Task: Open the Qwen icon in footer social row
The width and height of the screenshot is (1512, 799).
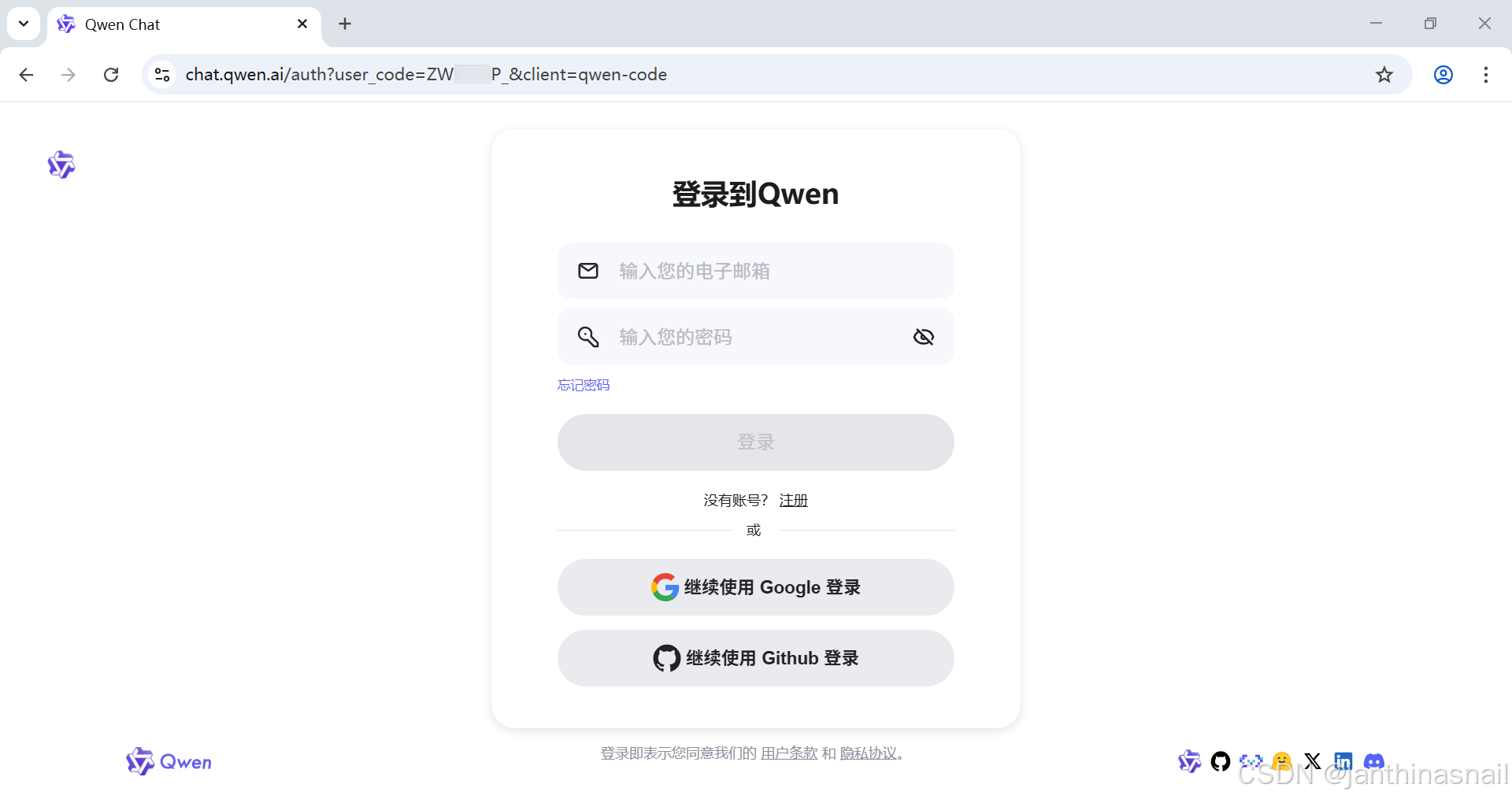Action: [x=1190, y=761]
